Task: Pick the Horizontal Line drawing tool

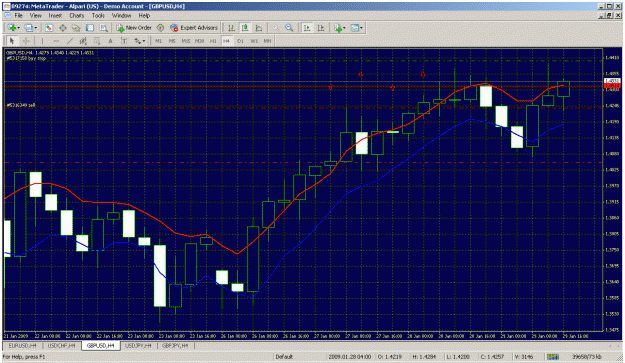Action: coord(56,41)
